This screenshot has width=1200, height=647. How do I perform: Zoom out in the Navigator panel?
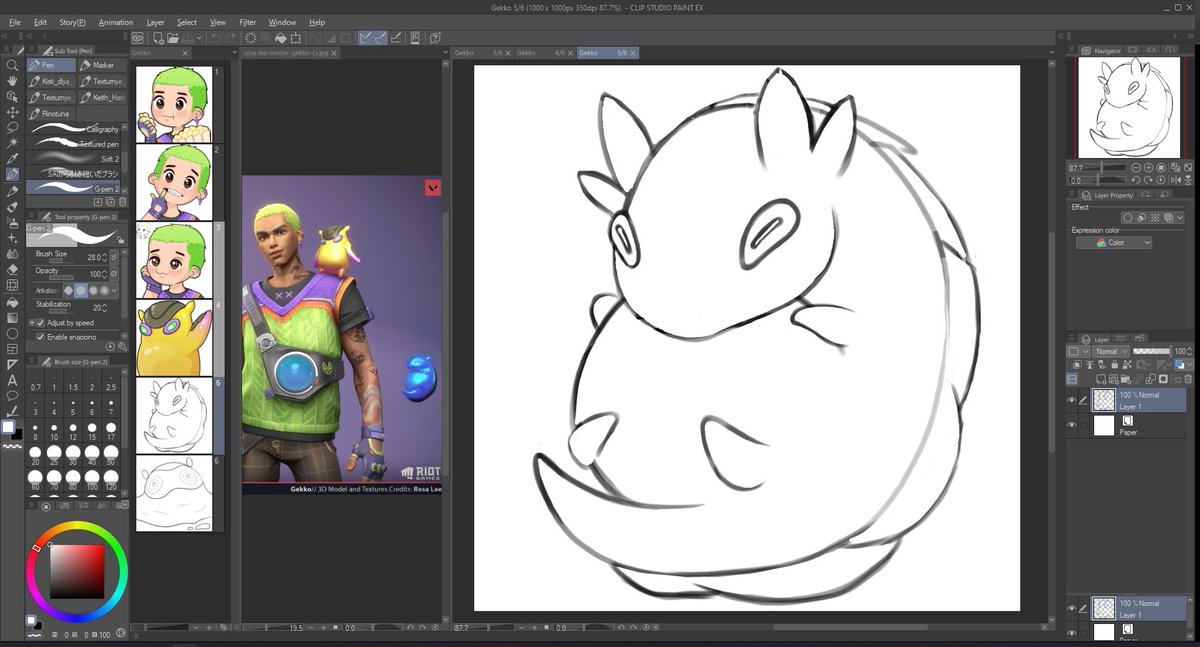click(x=1138, y=167)
